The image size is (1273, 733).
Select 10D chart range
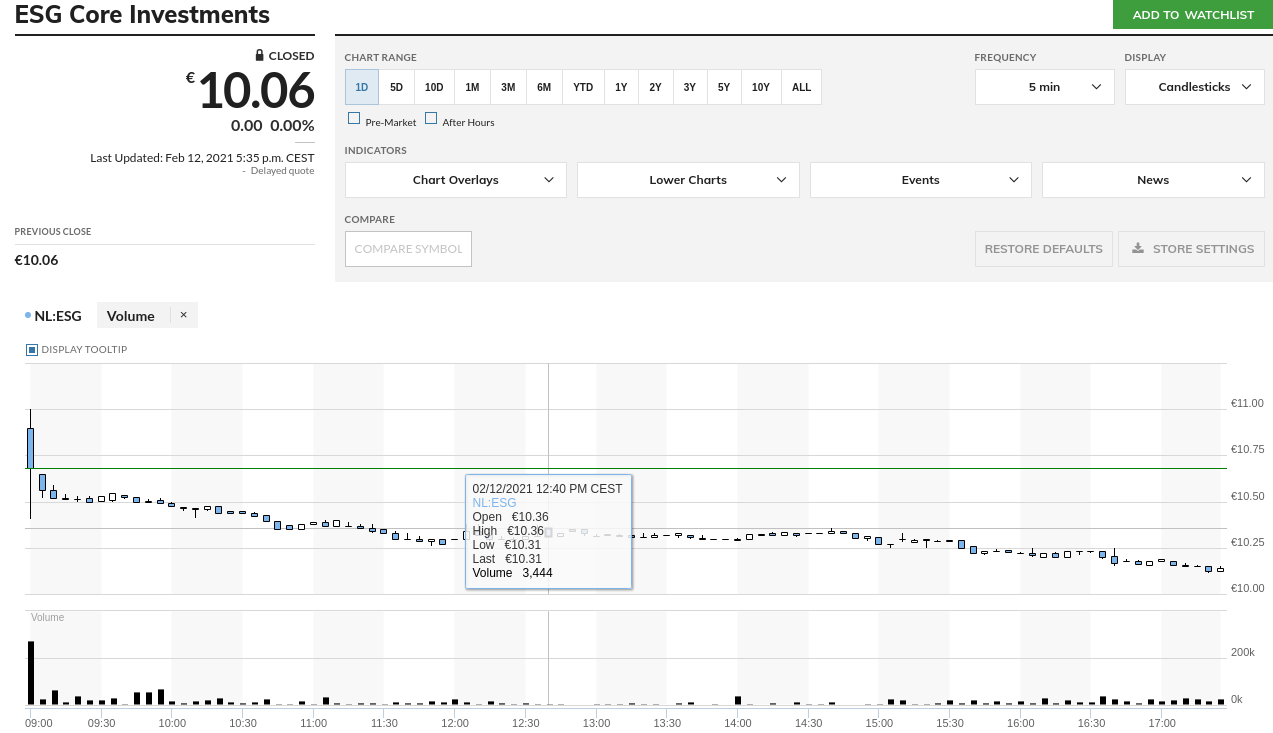[434, 87]
